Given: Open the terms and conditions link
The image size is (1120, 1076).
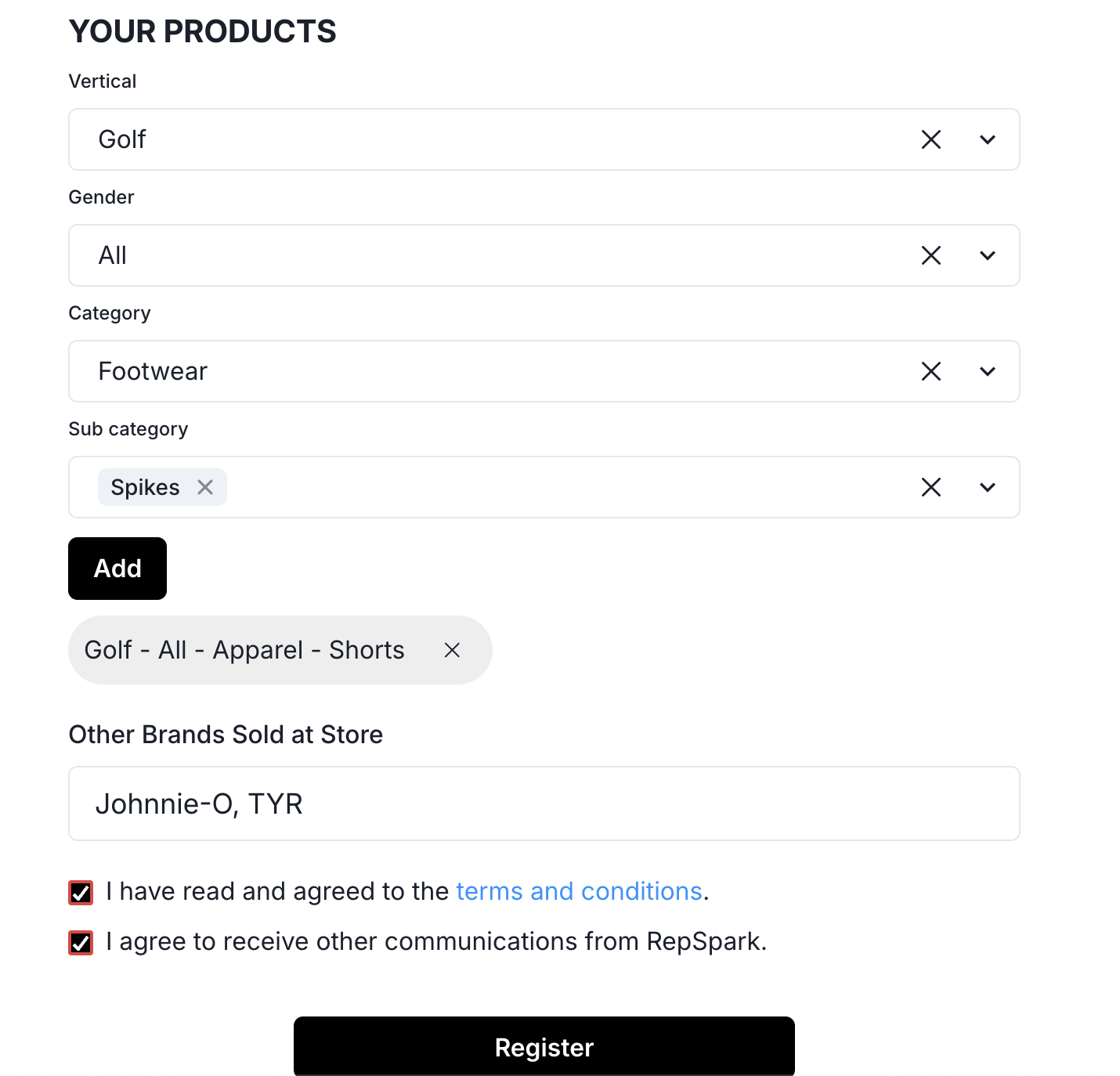Looking at the screenshot, I should [579, 891].
